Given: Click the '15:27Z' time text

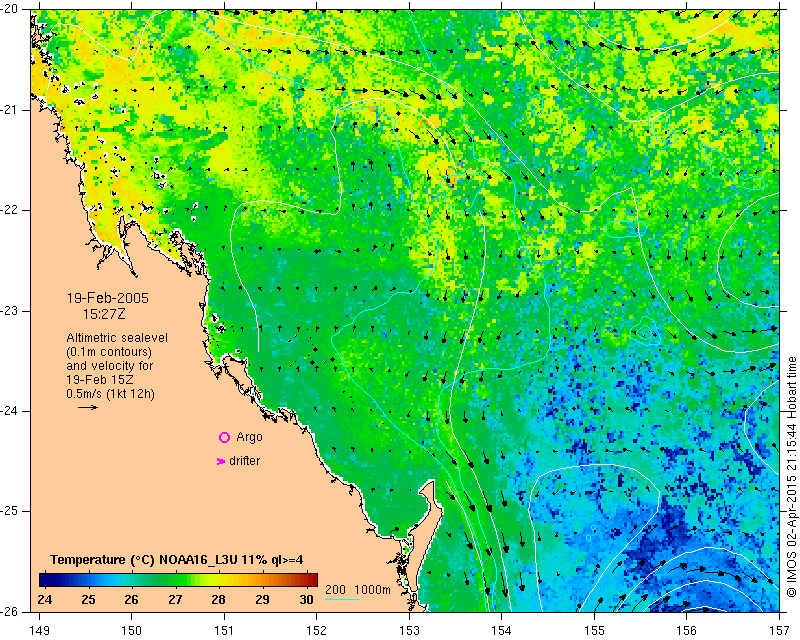Looking at the screenshot, I should pyautogui.click(x=104, y=314).
